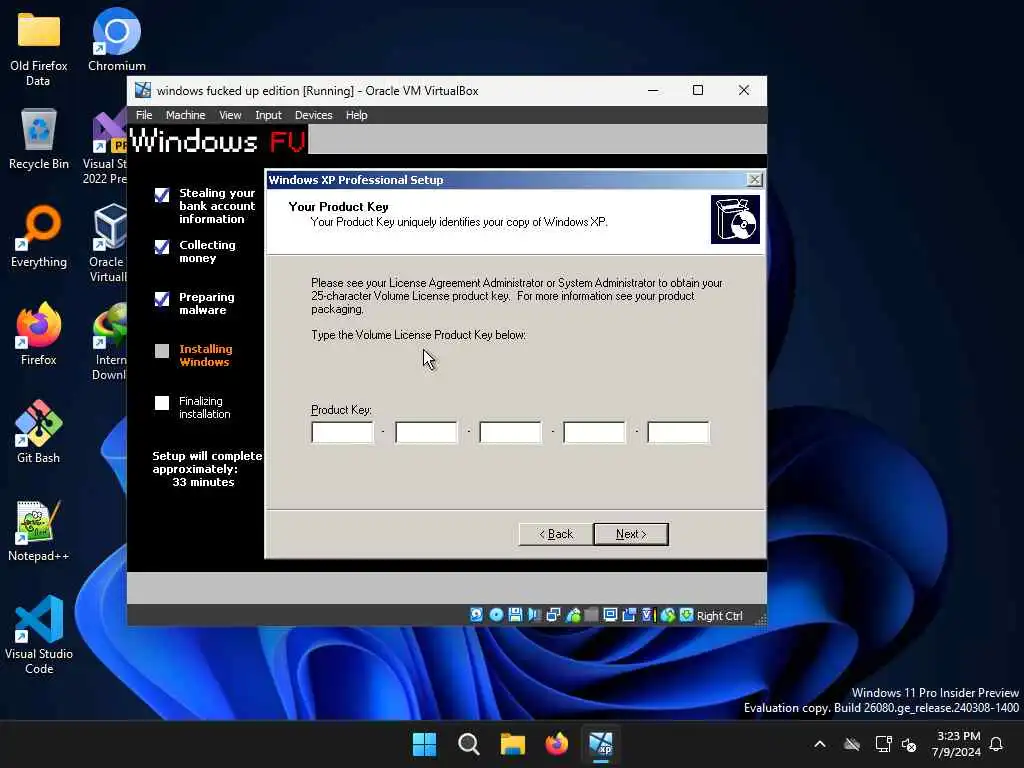This screenshot has width=1024, height=768.
Task: Click the hard disk activity icon in VirtualBox status bar
Action: click(x=477, y=615)
